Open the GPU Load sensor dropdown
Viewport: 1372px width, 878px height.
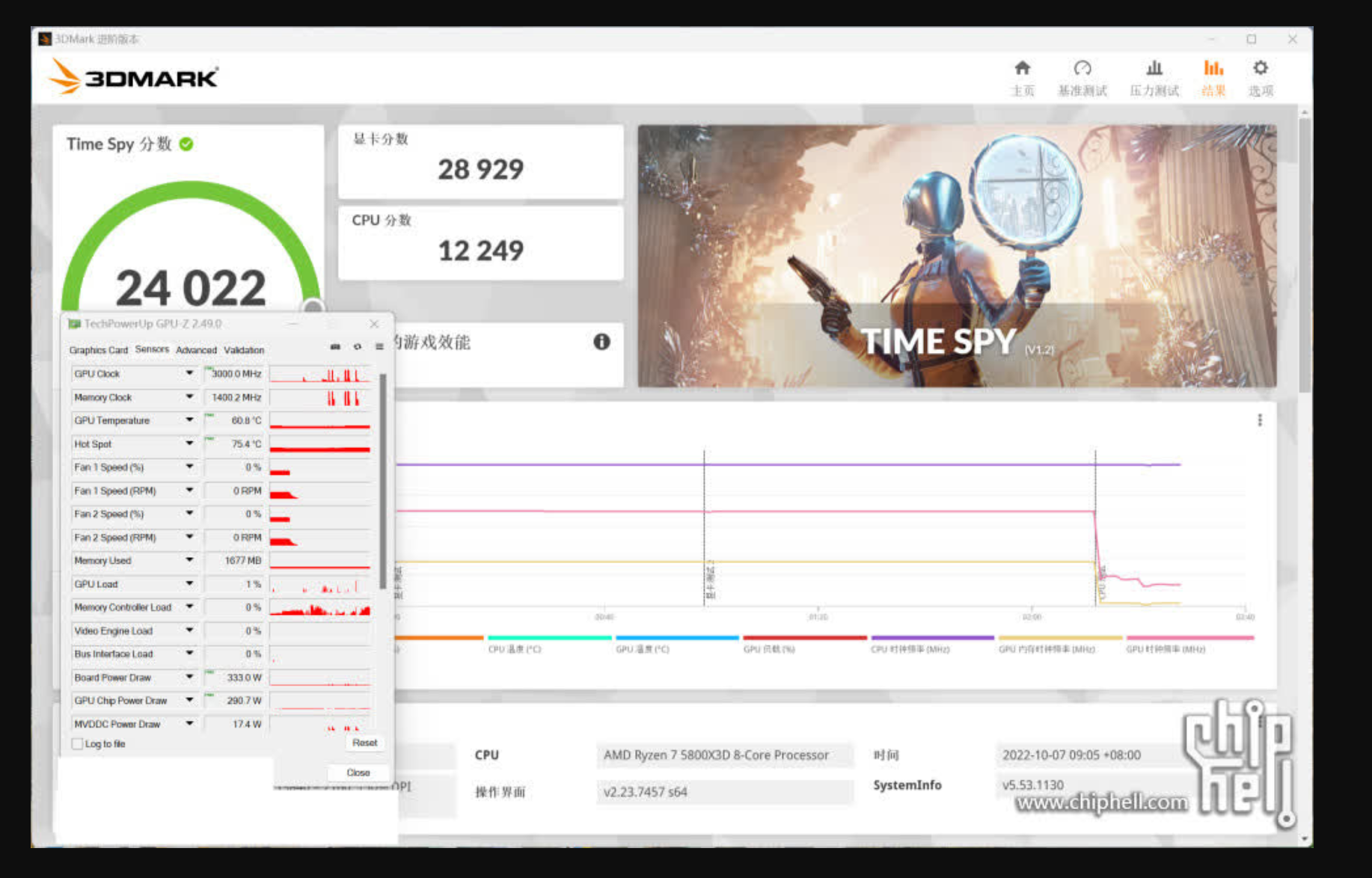pyautogui.click(x=189, y=584)
